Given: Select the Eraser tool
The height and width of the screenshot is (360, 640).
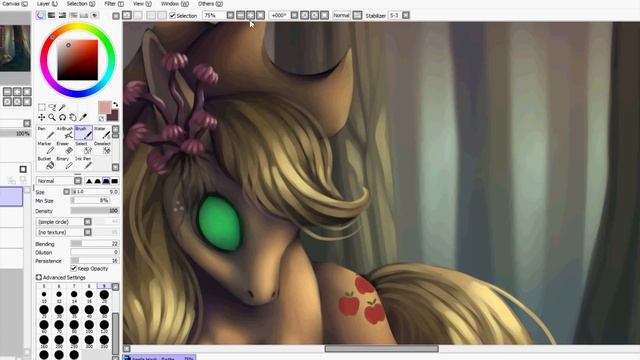Looking at the screenshot, I should click(x=64, y=148).
